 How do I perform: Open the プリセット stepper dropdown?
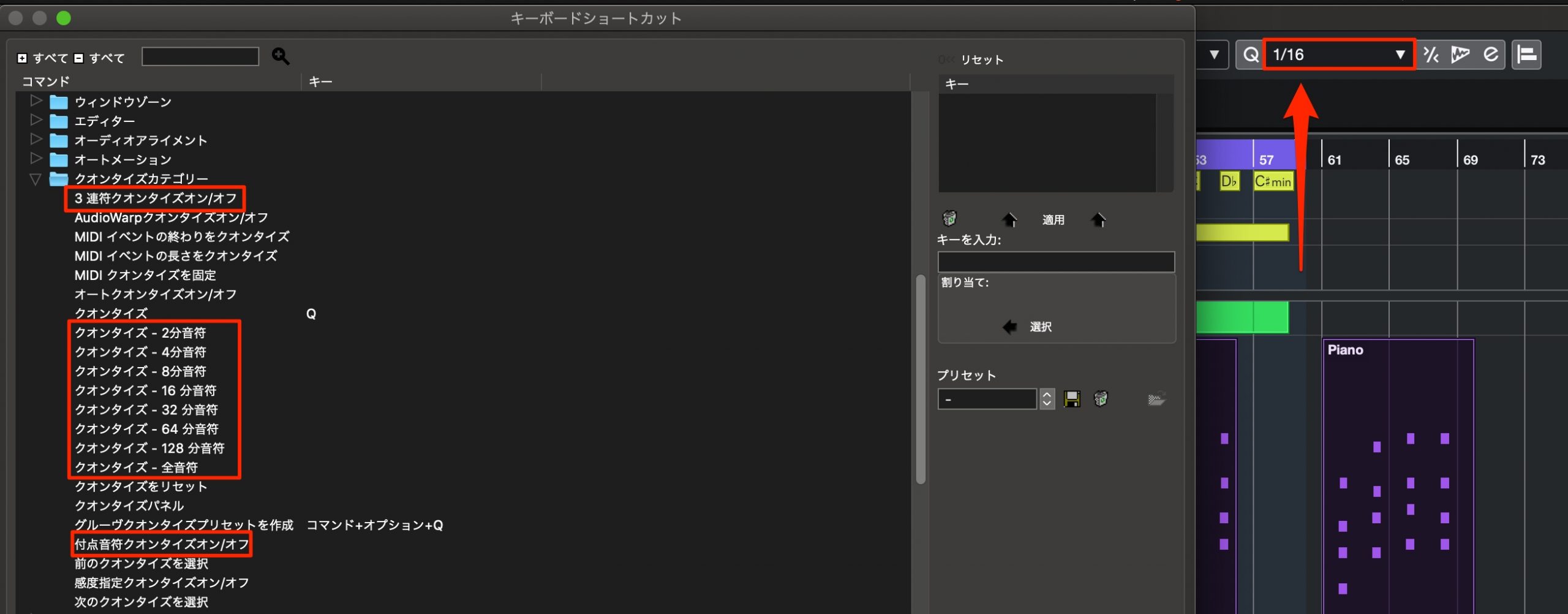[1047, 399]
